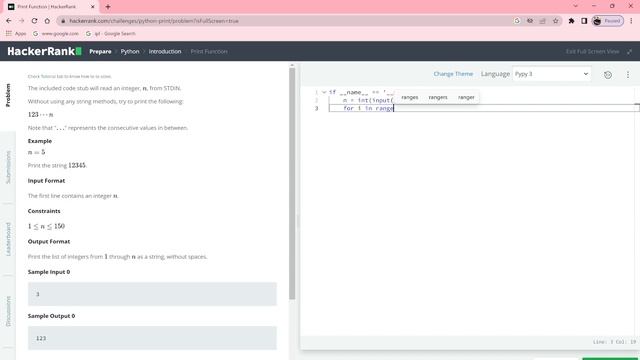Open the Apps bookmark shortcut
Viewport: 640px width, 360px height.
16,33
